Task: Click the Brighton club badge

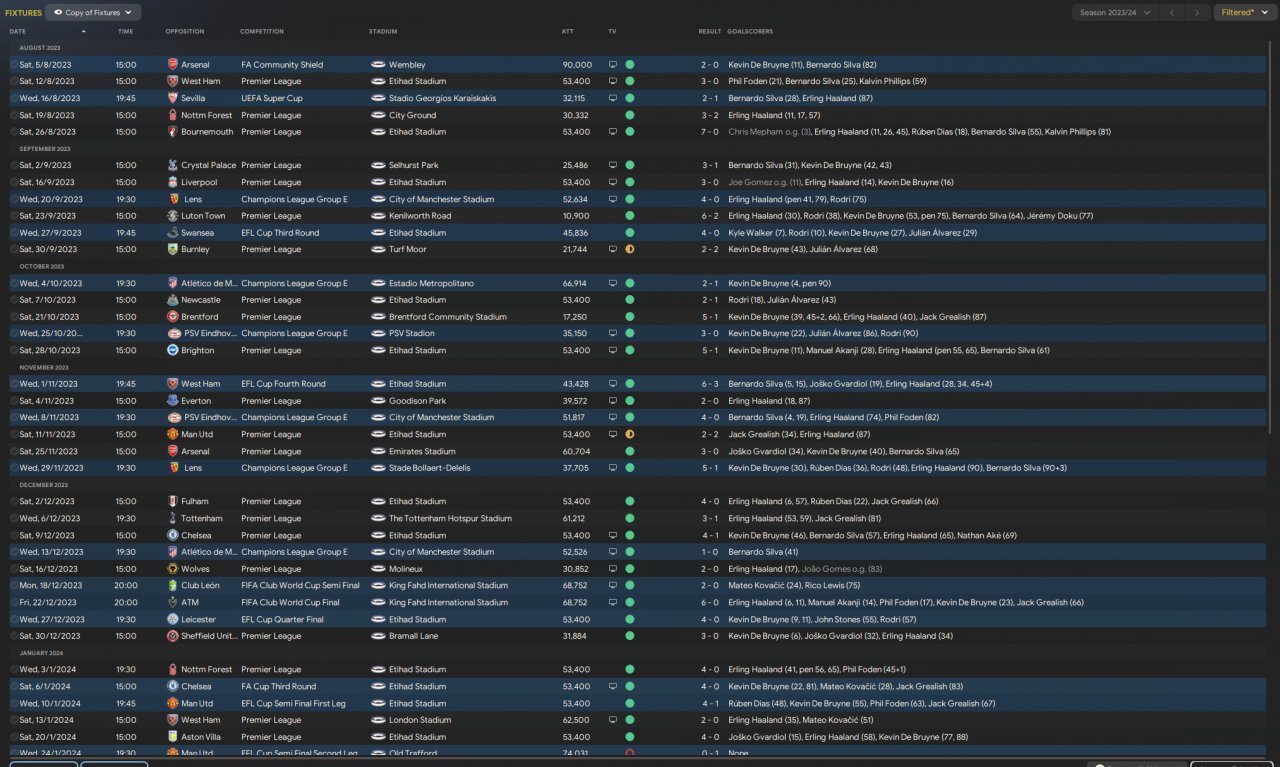Action: 173,350
